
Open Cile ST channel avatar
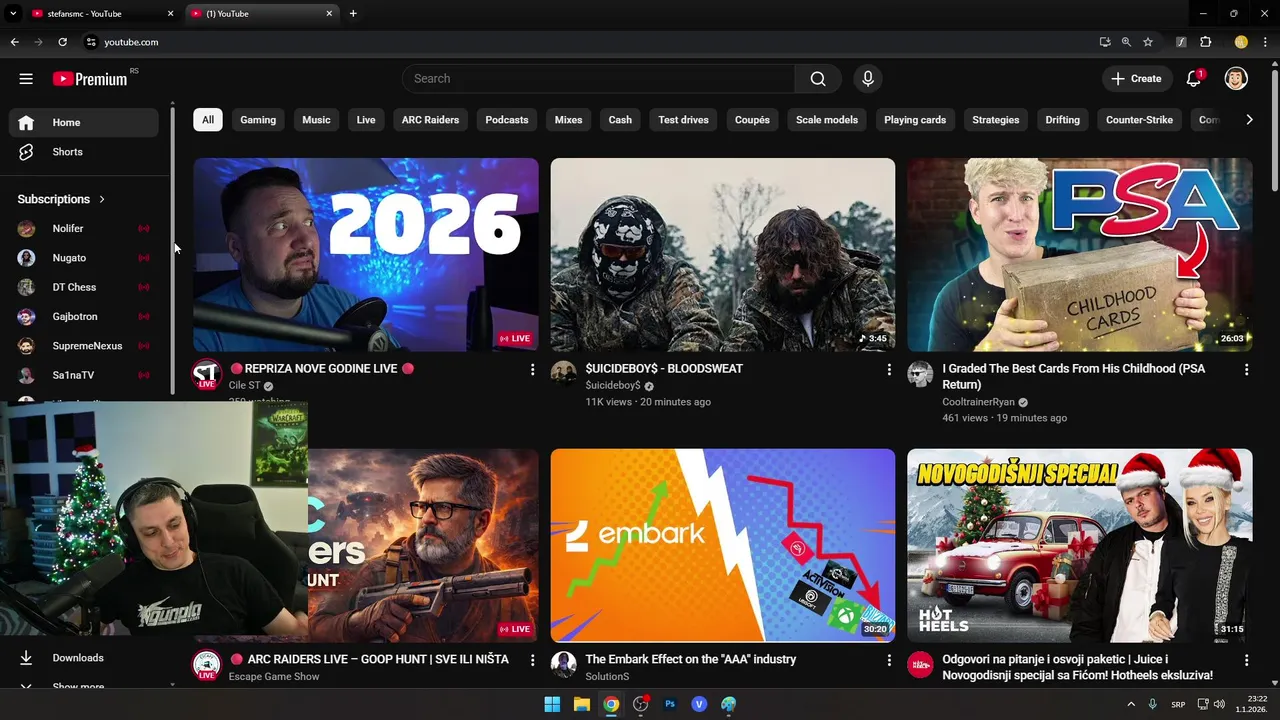point(206,375)
